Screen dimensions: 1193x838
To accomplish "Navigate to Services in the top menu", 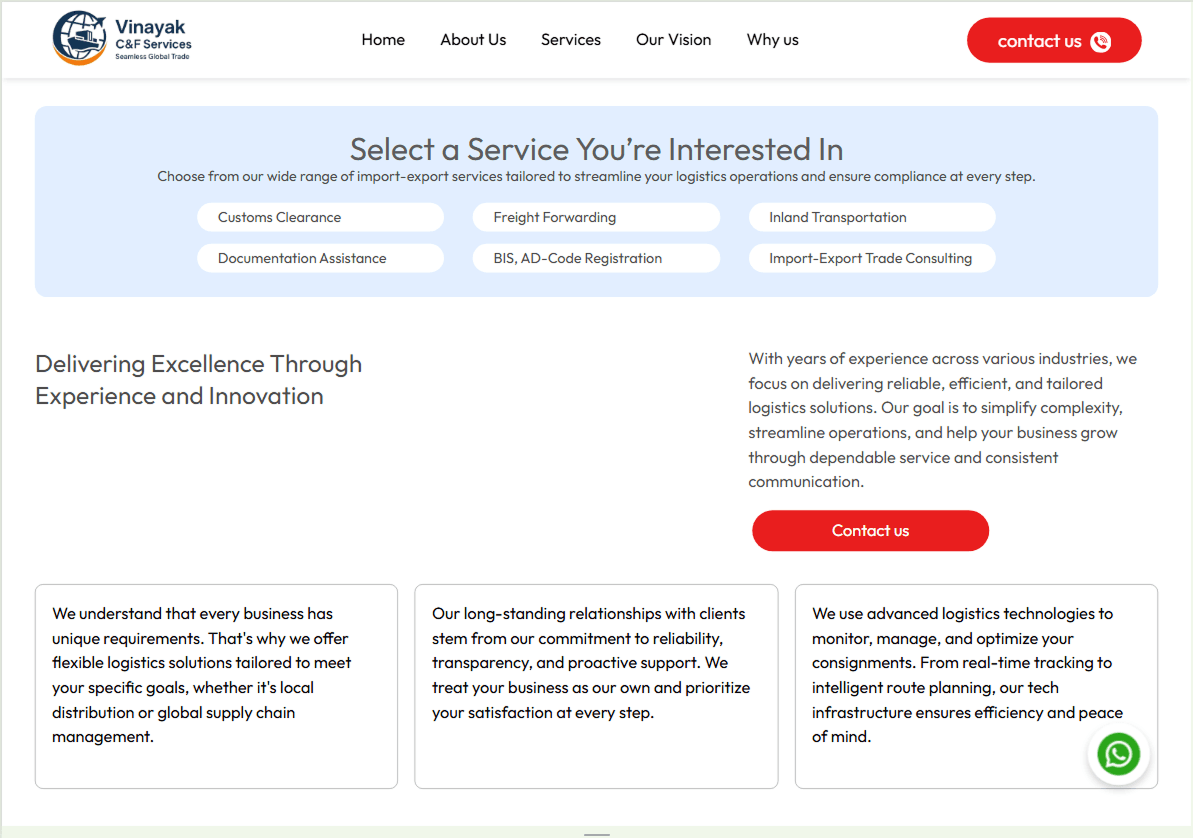I will (571, 40).
